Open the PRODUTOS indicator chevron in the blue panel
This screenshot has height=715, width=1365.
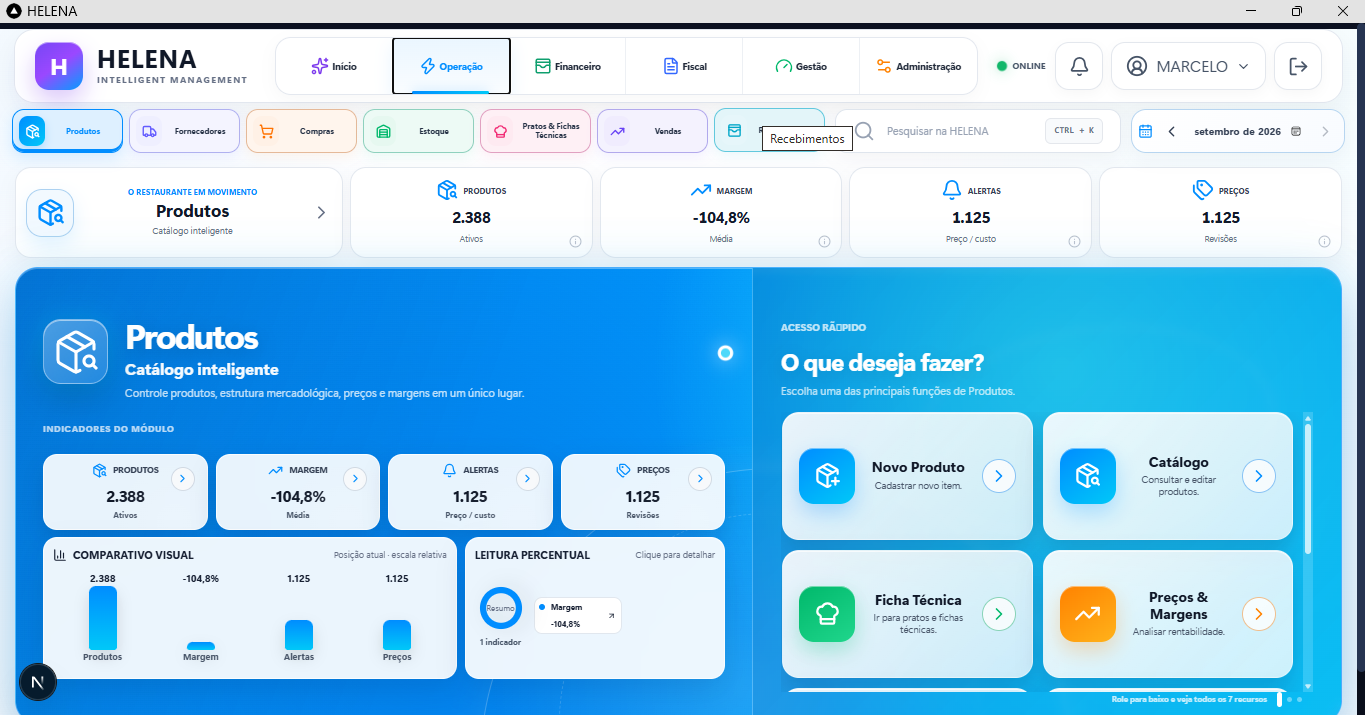[182, 479]
